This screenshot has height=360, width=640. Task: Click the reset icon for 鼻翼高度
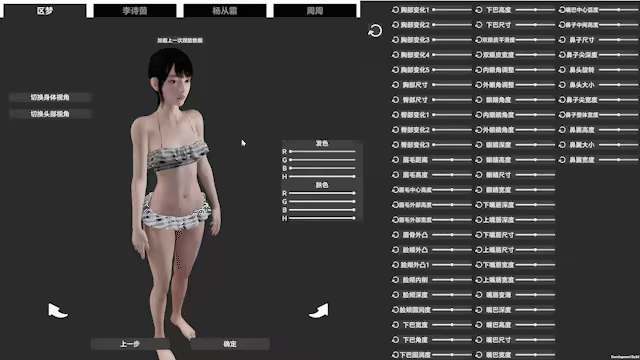(x=562, y=130)
